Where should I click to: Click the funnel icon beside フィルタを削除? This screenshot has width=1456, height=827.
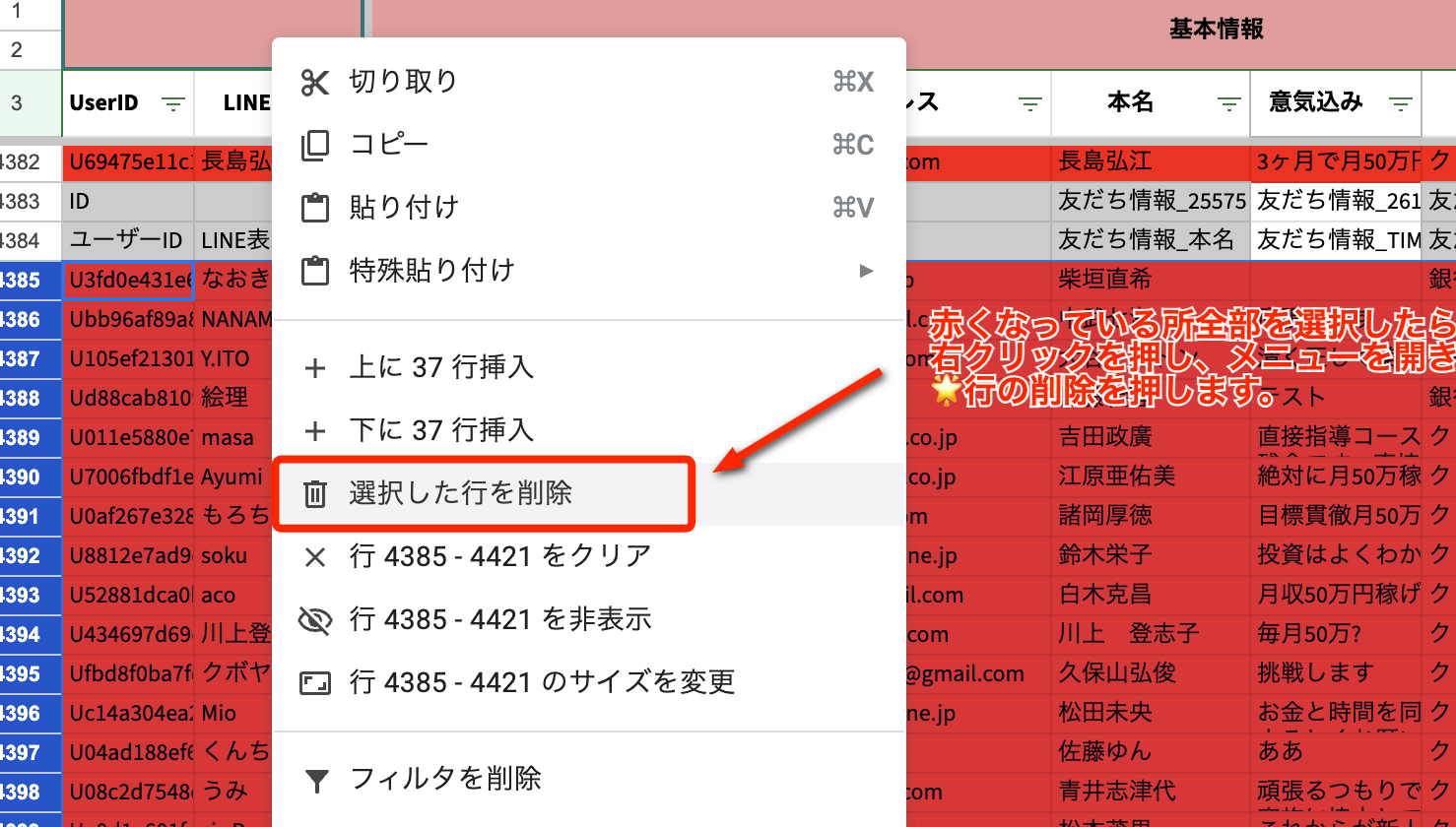point(316,778)
